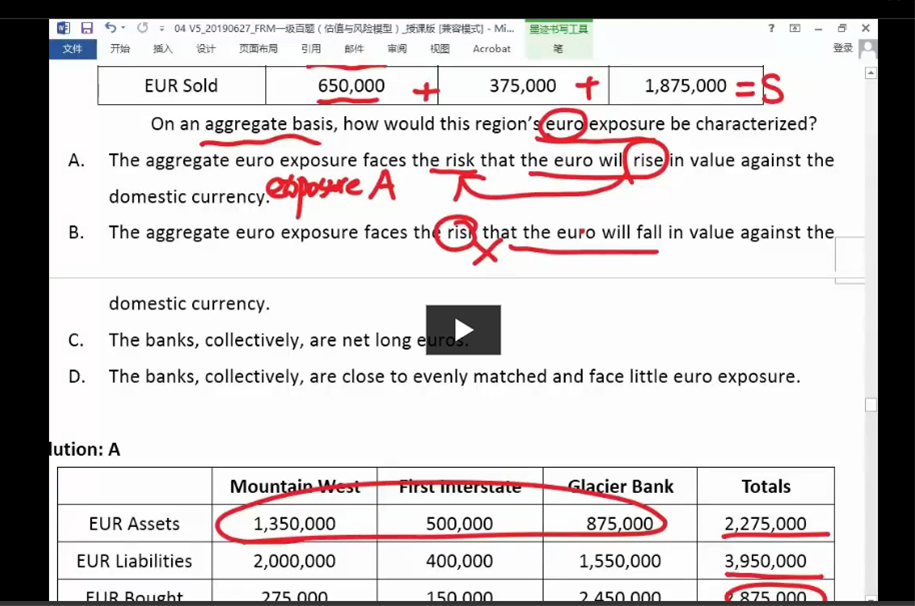The image size is (915, 606).
Task: Click the 500,000 cell
Action: click(x=460, y=524)
